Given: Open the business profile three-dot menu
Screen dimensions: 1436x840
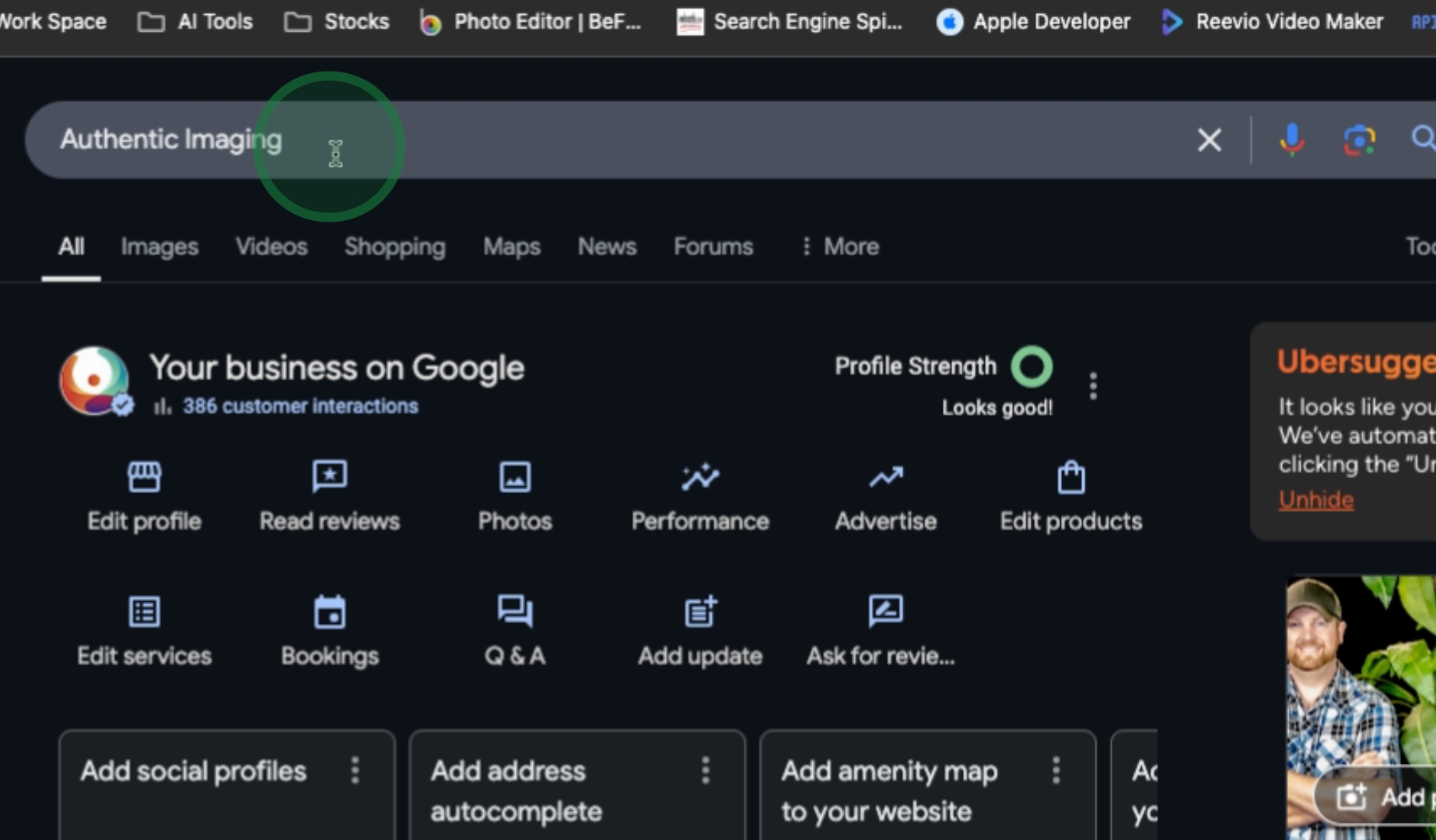Looking at the screenshot, I should point(1093,386).
